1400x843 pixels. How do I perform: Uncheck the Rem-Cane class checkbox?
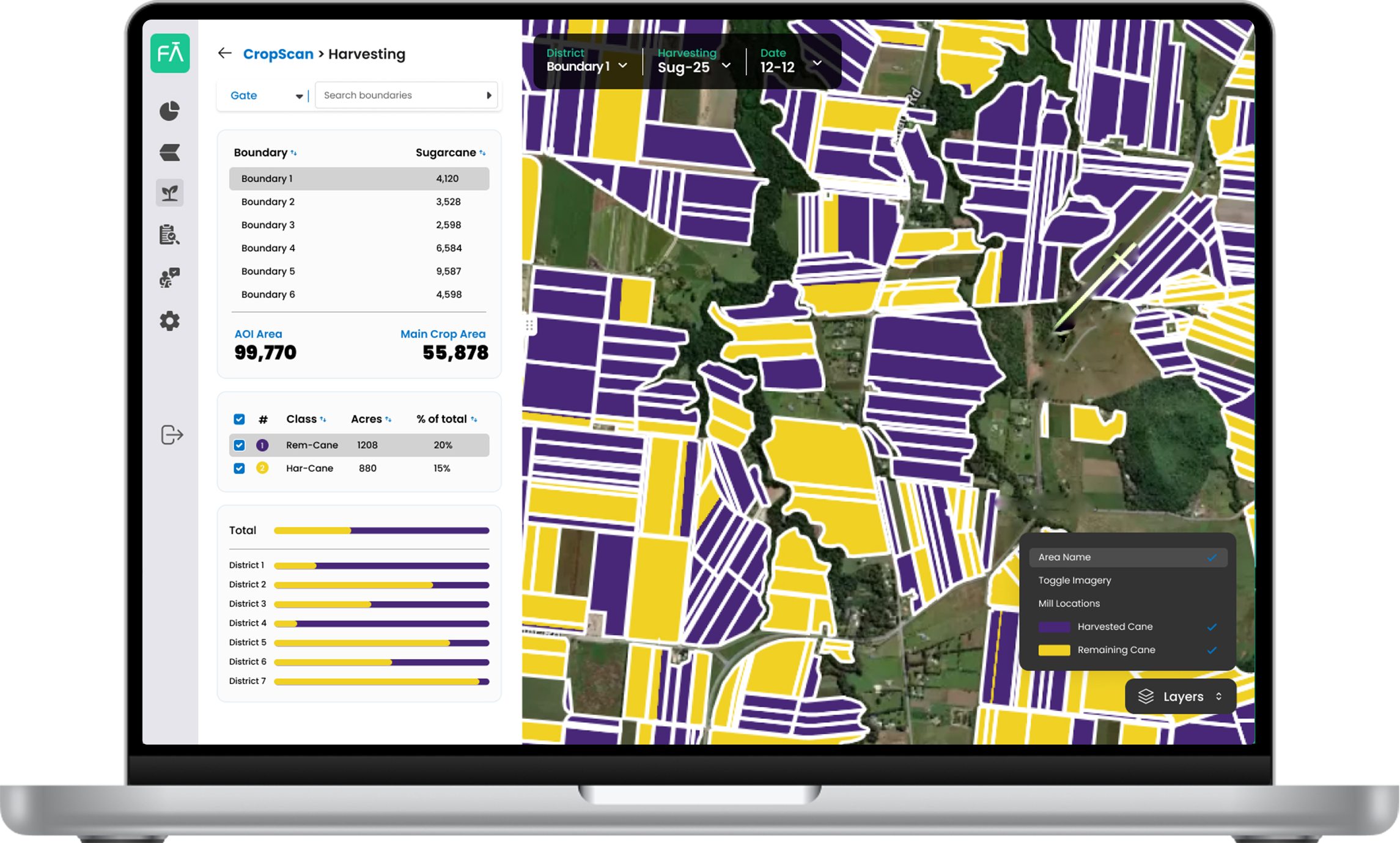point(239,445)
